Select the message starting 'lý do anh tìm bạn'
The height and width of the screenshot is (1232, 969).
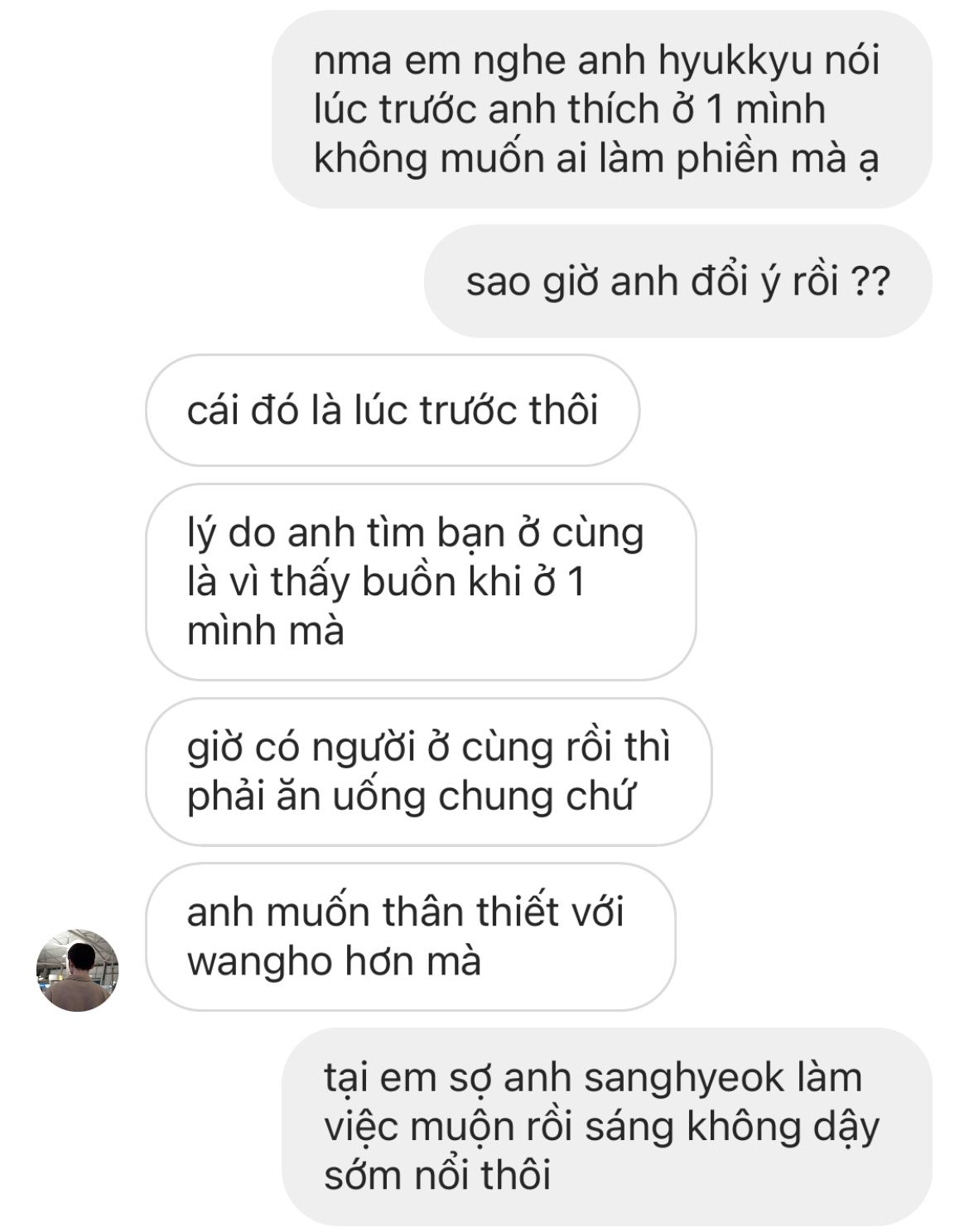coord(421,582)
